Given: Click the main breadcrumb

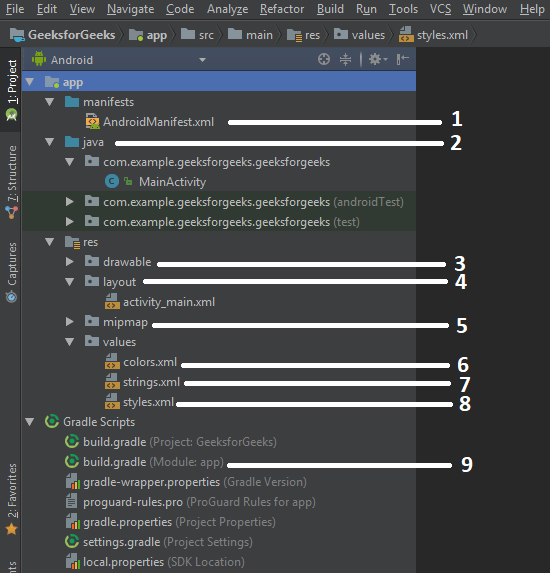Looking at the screenshot, I should [x=250, y=35].
